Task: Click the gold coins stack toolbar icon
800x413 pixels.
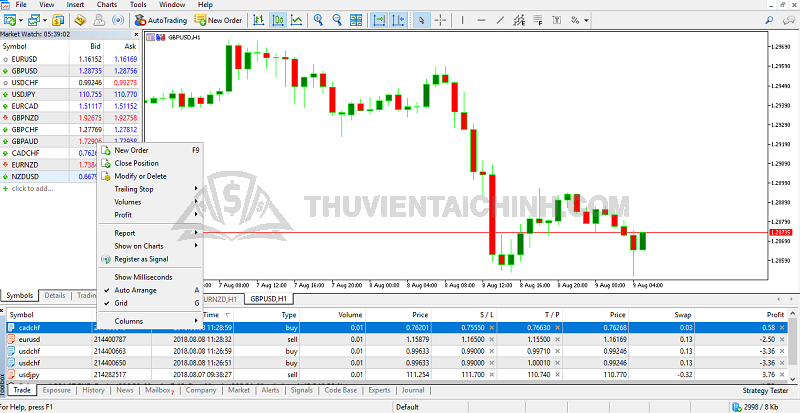Action: tap(58, 20)
